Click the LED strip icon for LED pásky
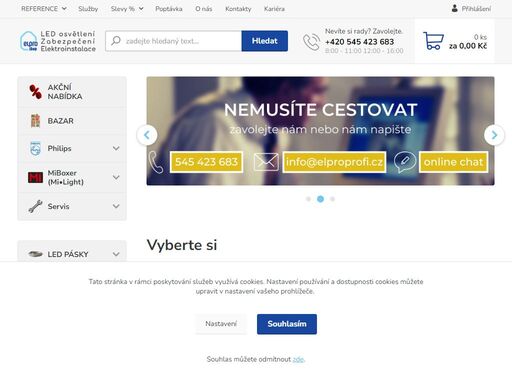This screenshot has width=512, height=384. pos(35,254)
